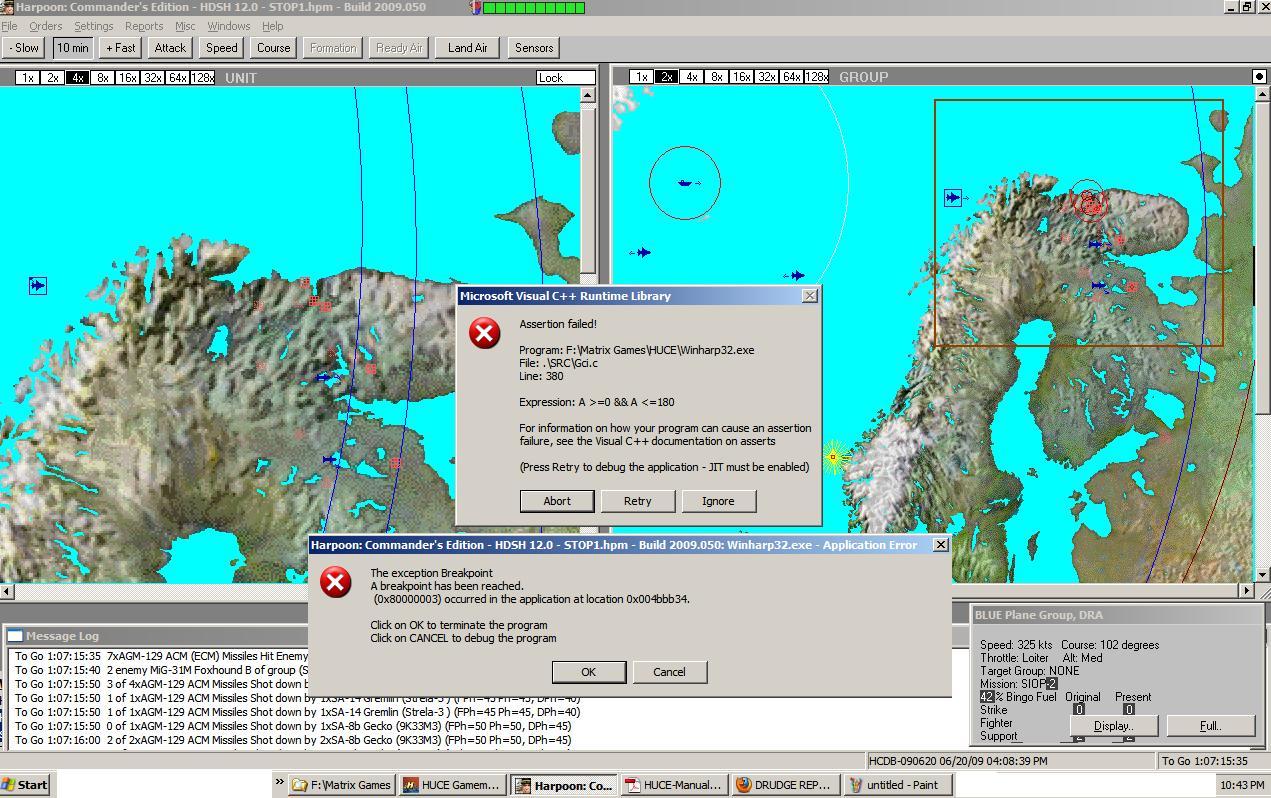The image size is (1271, 798).
Task: Click the Sensors toolbar button
Action: pyautogui.click(x=534, y=47)
